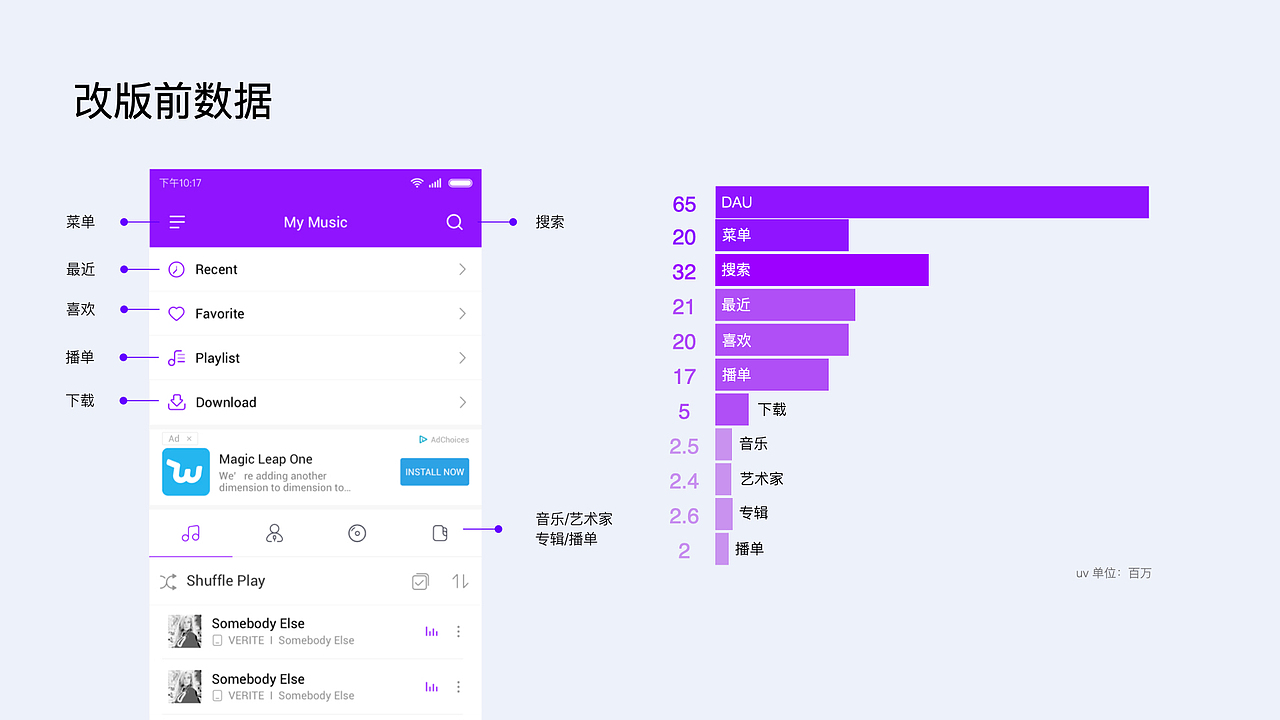Screen dimensions: 1280x720
Task: Tap the Magic Leap One ad thumbnail
Action: tap(184, 471)
